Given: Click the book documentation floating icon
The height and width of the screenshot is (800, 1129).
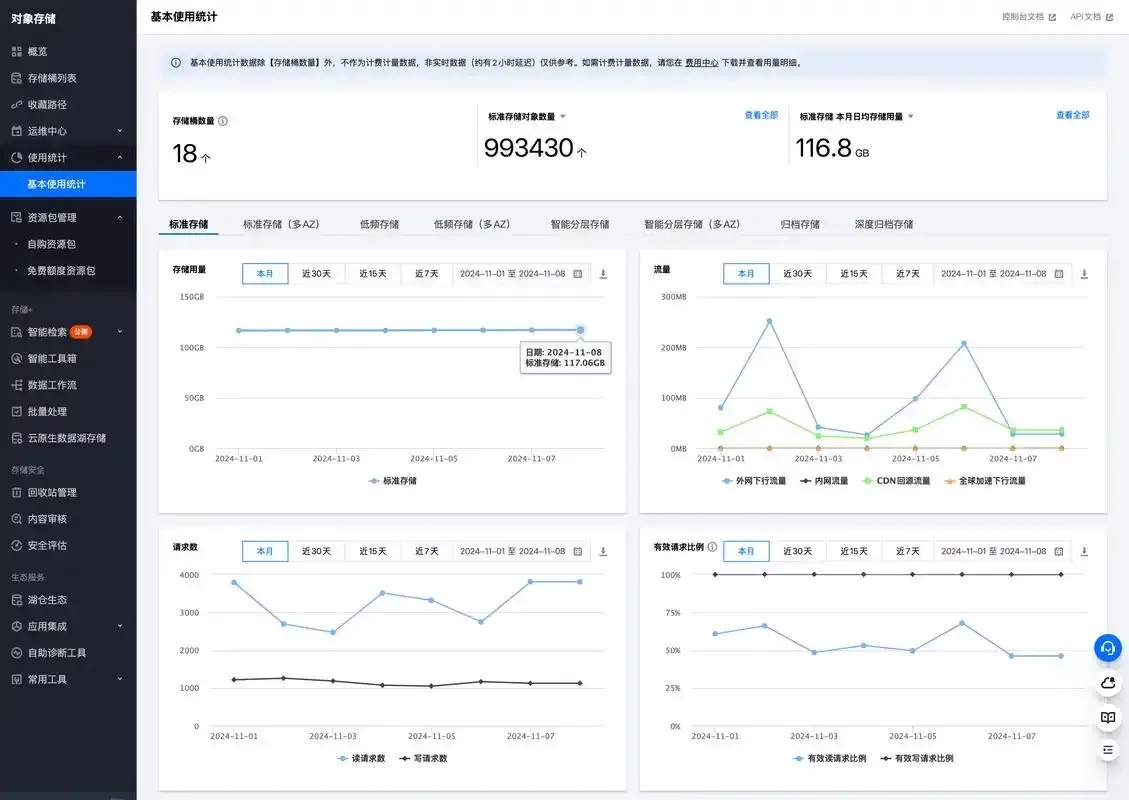Looking at the screenshot, I should tap(1107, 716).
